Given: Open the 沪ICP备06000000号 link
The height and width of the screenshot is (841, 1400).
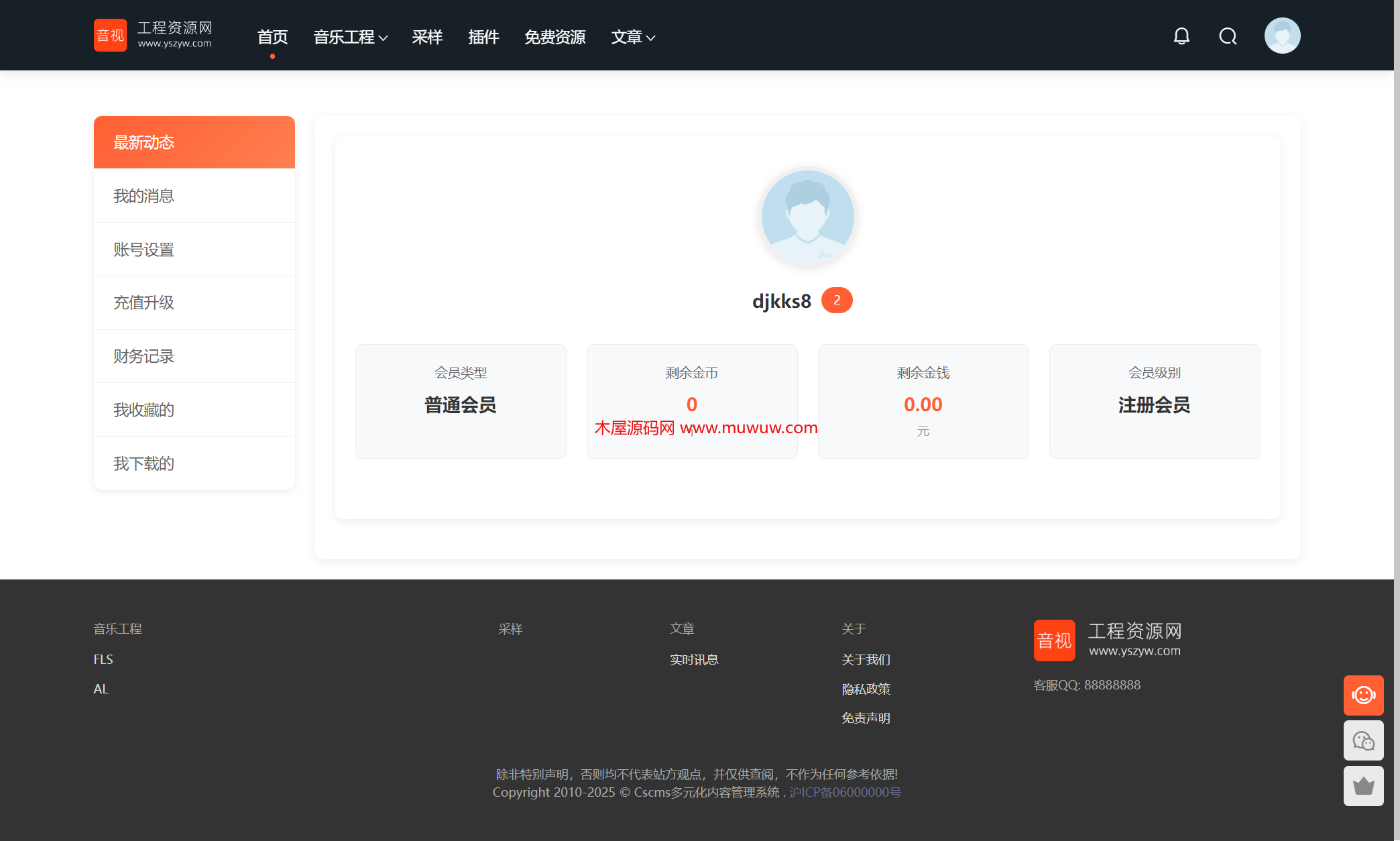Looking at the screenshot, I should [x=845, y=792].
